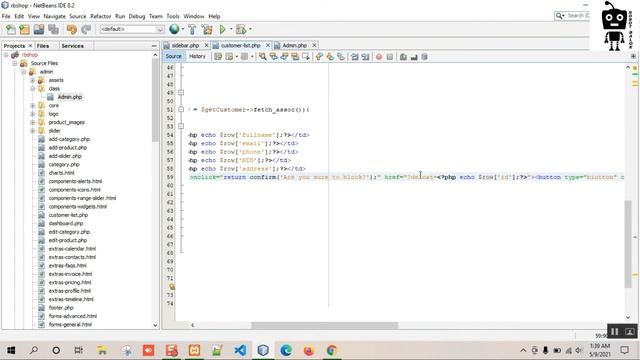Click the editor vertical scrollbar thumb
Viewport: 640px width, 360px height.
click(x=628, y=244)
